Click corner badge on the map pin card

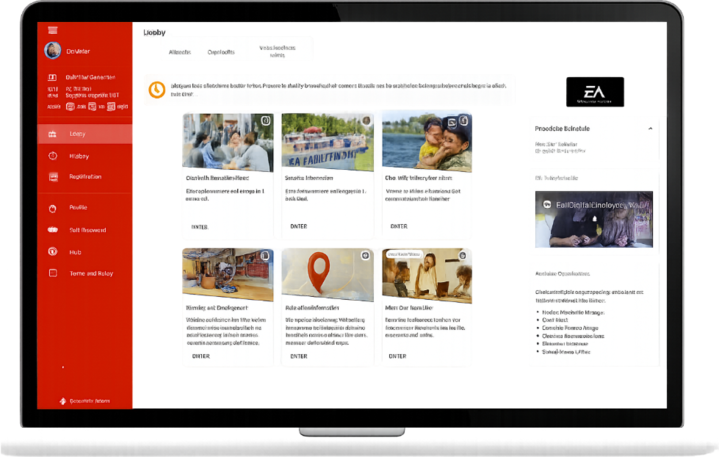[x=365, y=255]
